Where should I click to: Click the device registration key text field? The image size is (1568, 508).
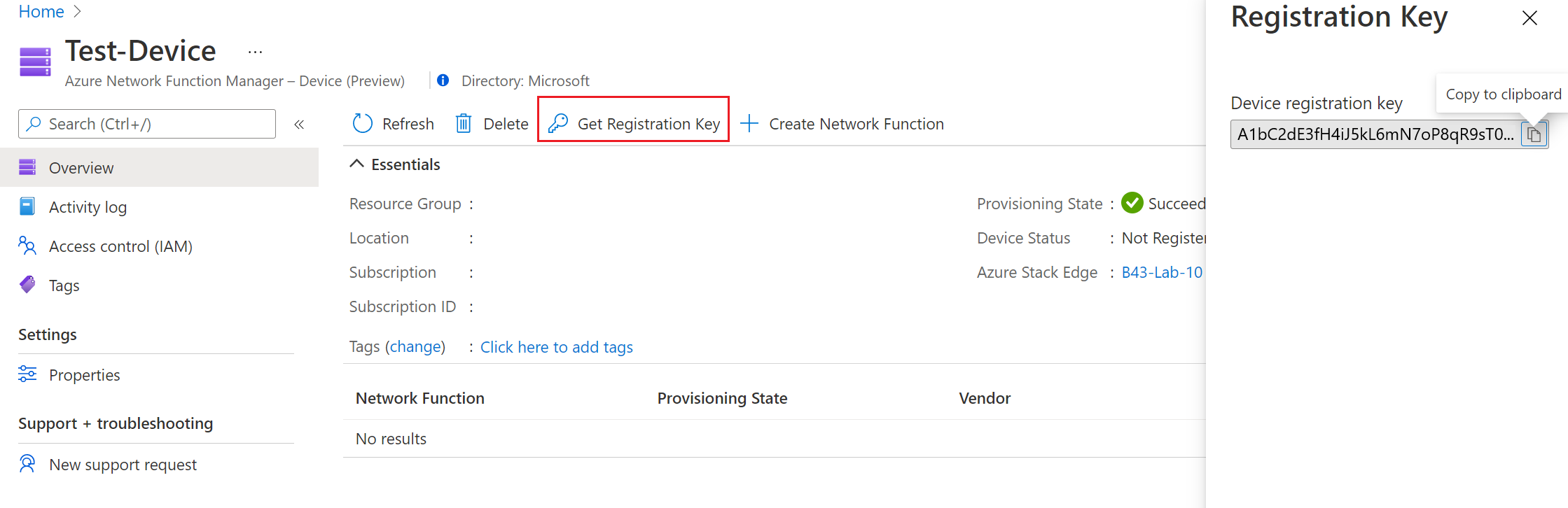tap(1374, 134)
